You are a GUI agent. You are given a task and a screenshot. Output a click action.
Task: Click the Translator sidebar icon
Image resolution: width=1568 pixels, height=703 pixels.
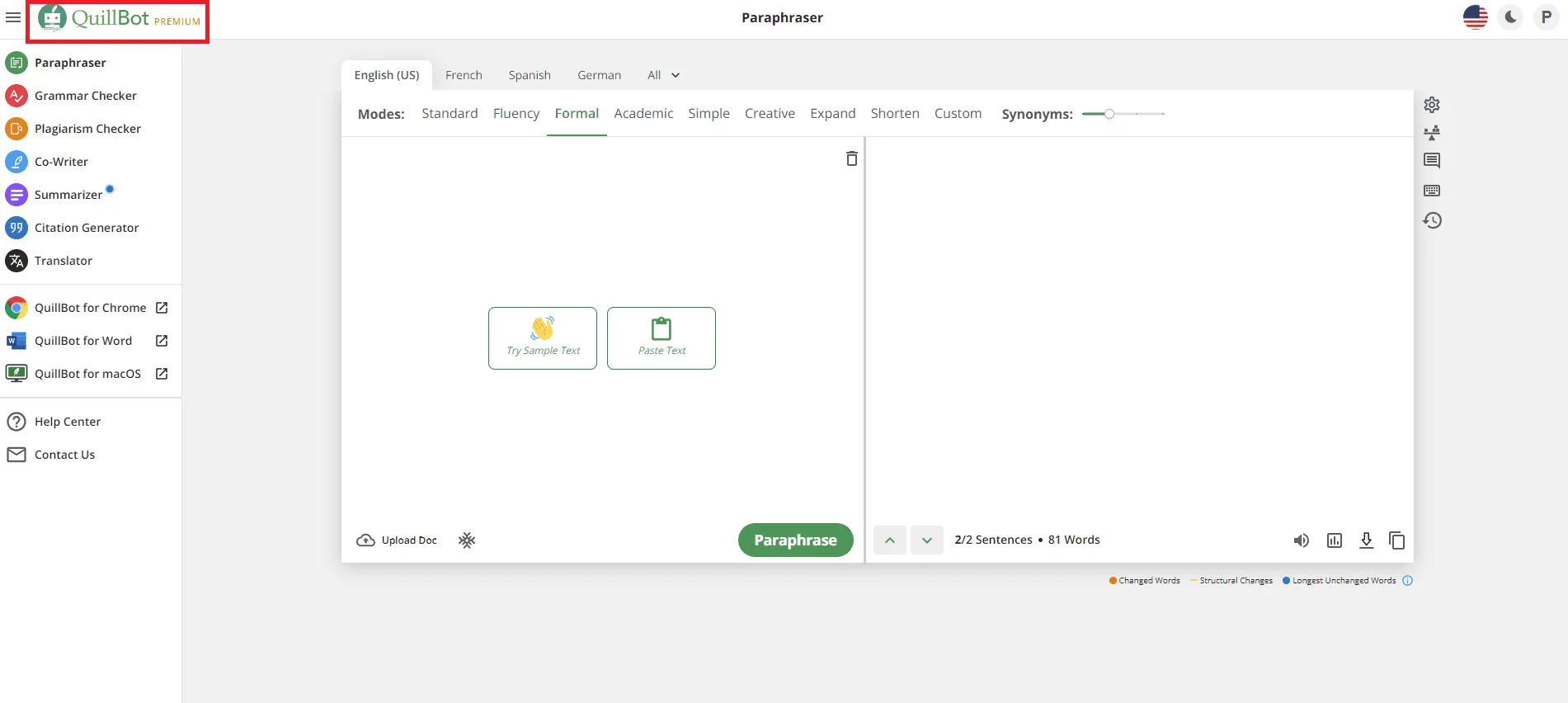tap(16, 261)
